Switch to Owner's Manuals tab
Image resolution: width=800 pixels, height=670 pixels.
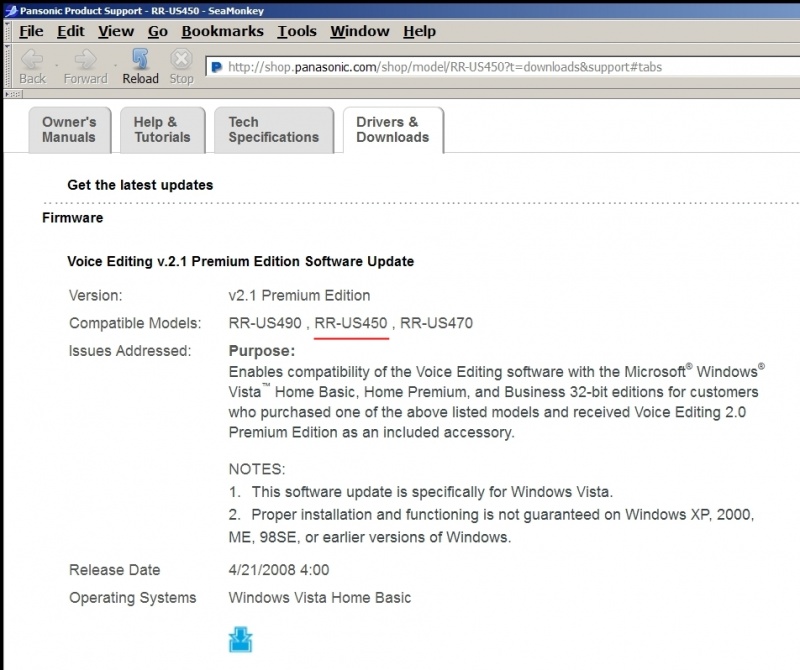click(69, 130)
